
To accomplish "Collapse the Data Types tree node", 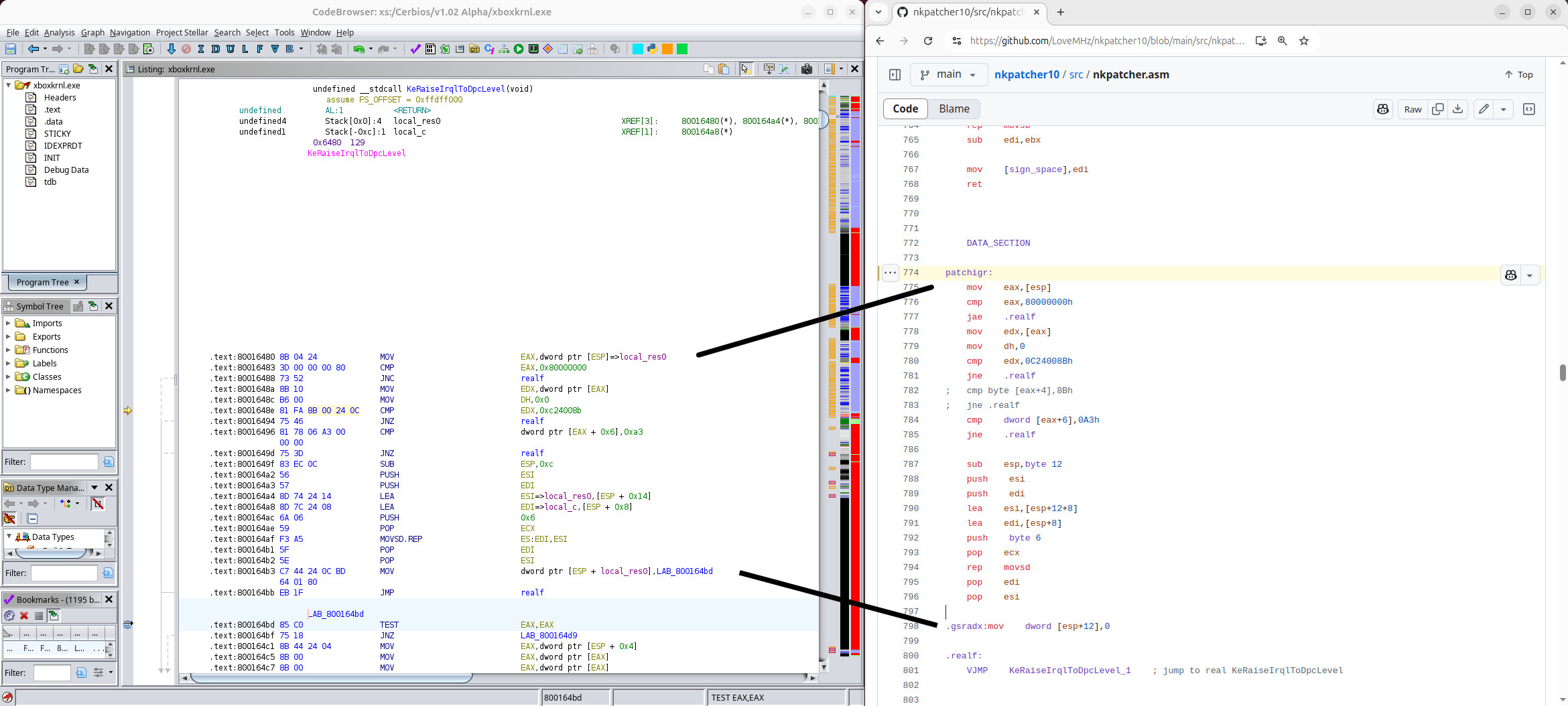I will pyautogui.click(x=9, y=537).
